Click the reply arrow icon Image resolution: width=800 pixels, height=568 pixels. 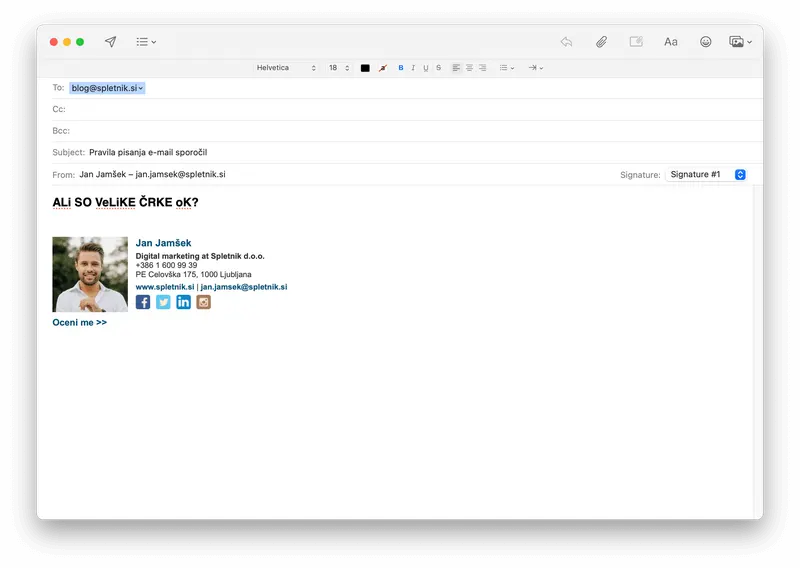pos(566,42)
